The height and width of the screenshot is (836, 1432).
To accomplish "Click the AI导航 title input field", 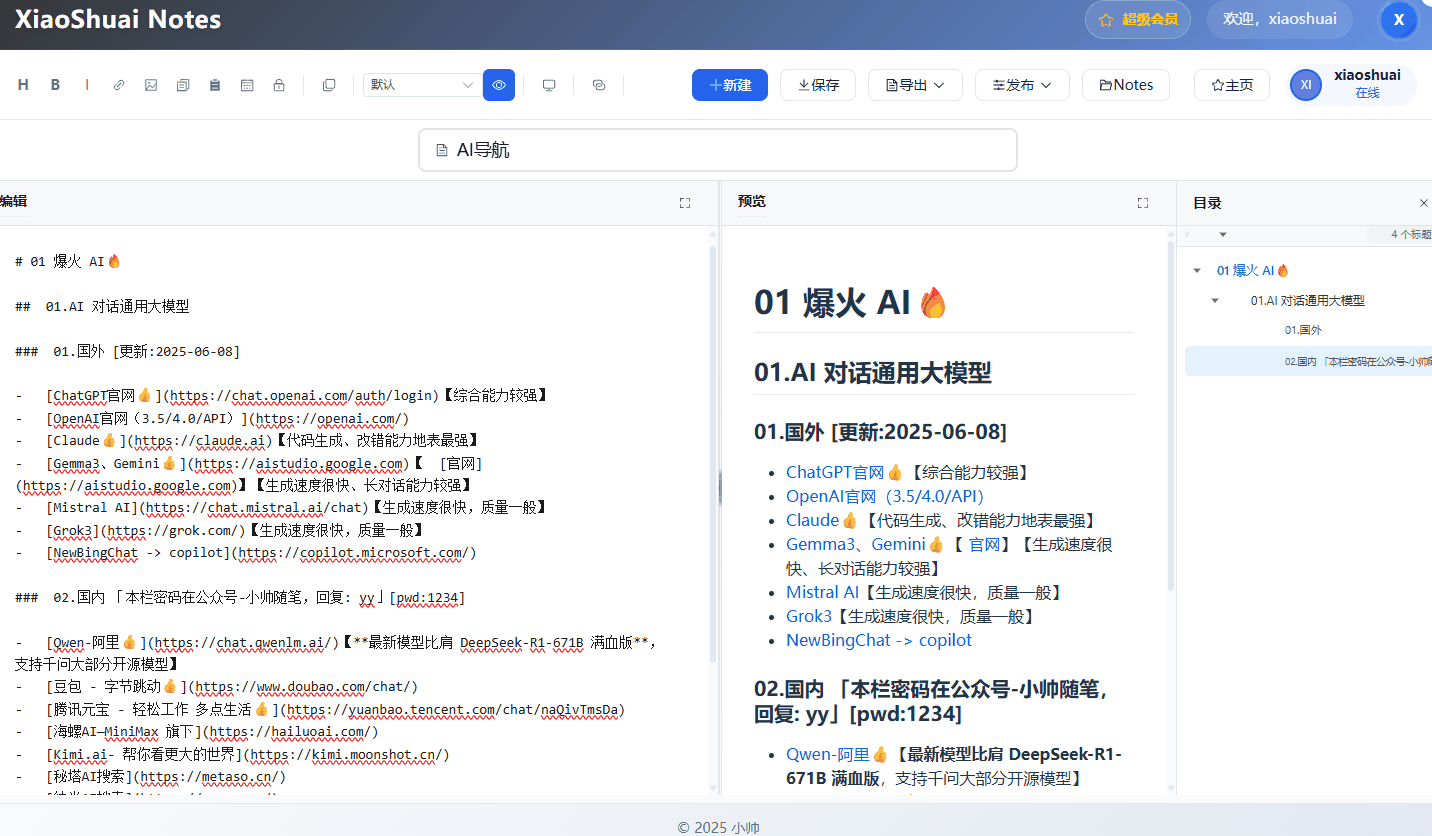I will 718,150.
